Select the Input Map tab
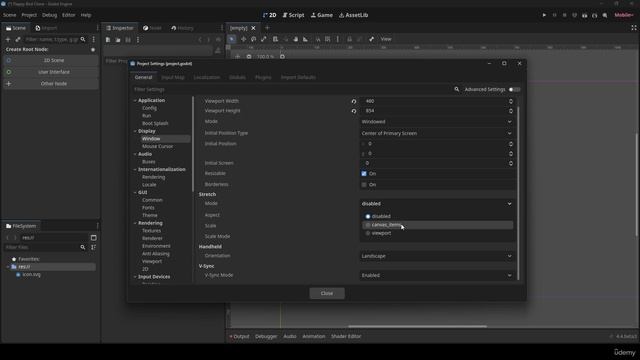640x360 pixels. coord(173,77)
